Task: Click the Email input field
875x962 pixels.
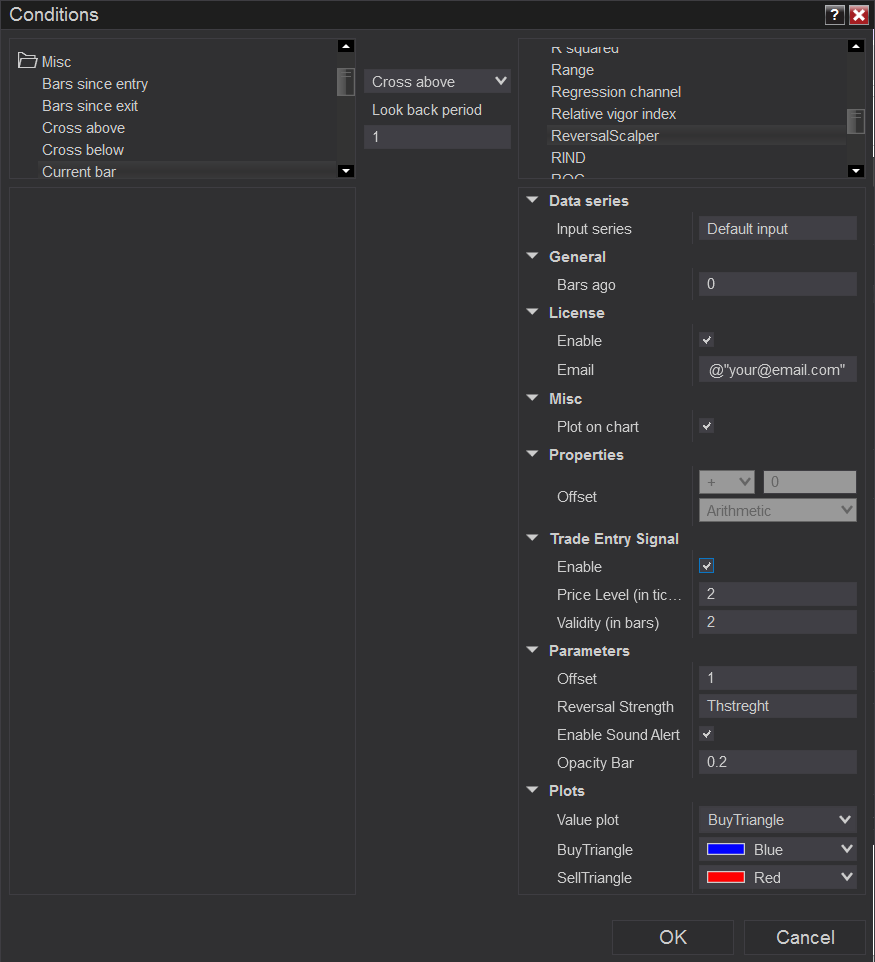Action: (777, 370)
